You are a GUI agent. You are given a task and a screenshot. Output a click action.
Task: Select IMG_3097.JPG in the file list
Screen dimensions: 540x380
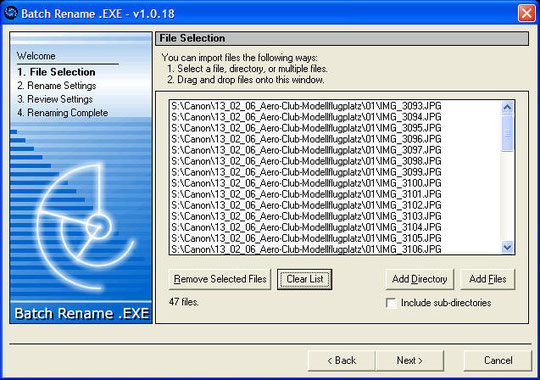306,150
